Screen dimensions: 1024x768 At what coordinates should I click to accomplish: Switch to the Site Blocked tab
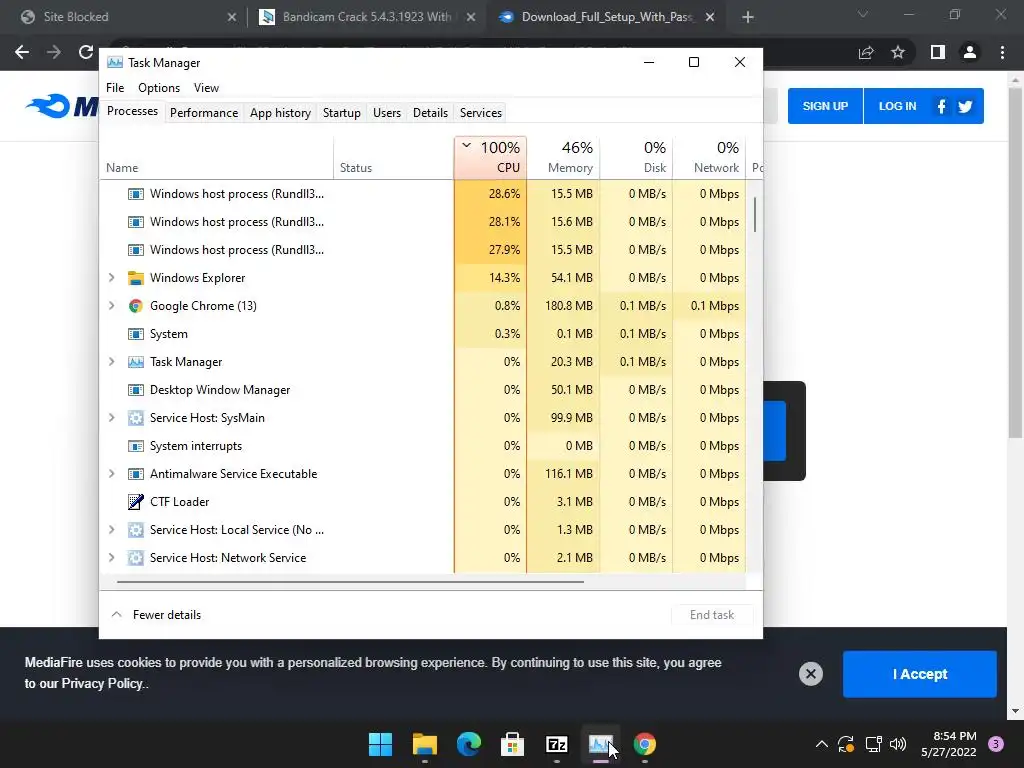click(127, 17)
